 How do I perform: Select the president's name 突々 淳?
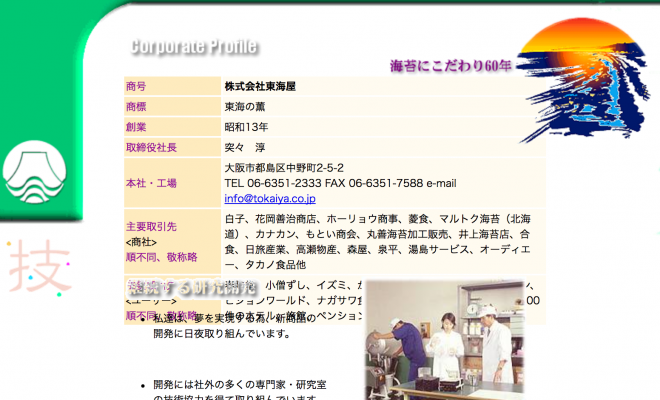245,147
